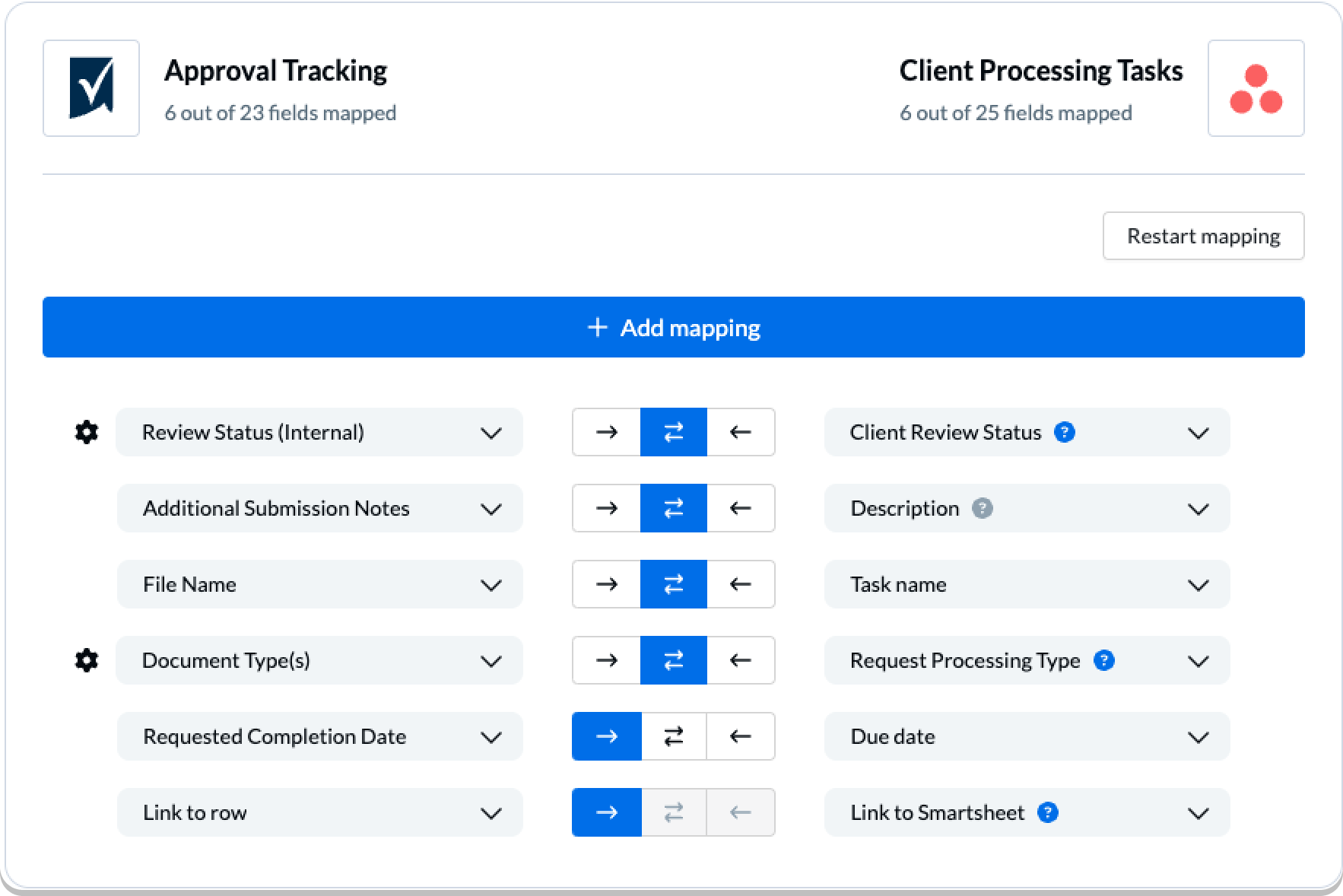The image size is (1343, 896).
Task: Click the Asana logo icon
Action: pyautogui.click(x=1256, y=88)
